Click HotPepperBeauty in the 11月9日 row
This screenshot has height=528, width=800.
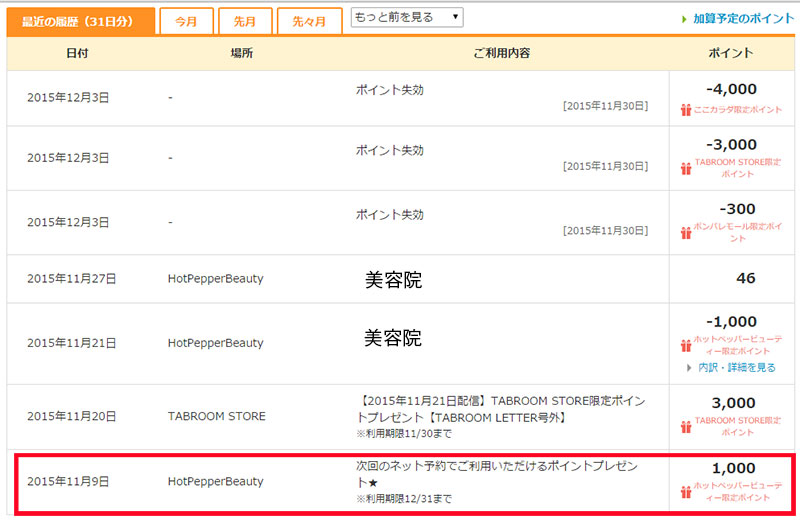click(x=216, y=482)
